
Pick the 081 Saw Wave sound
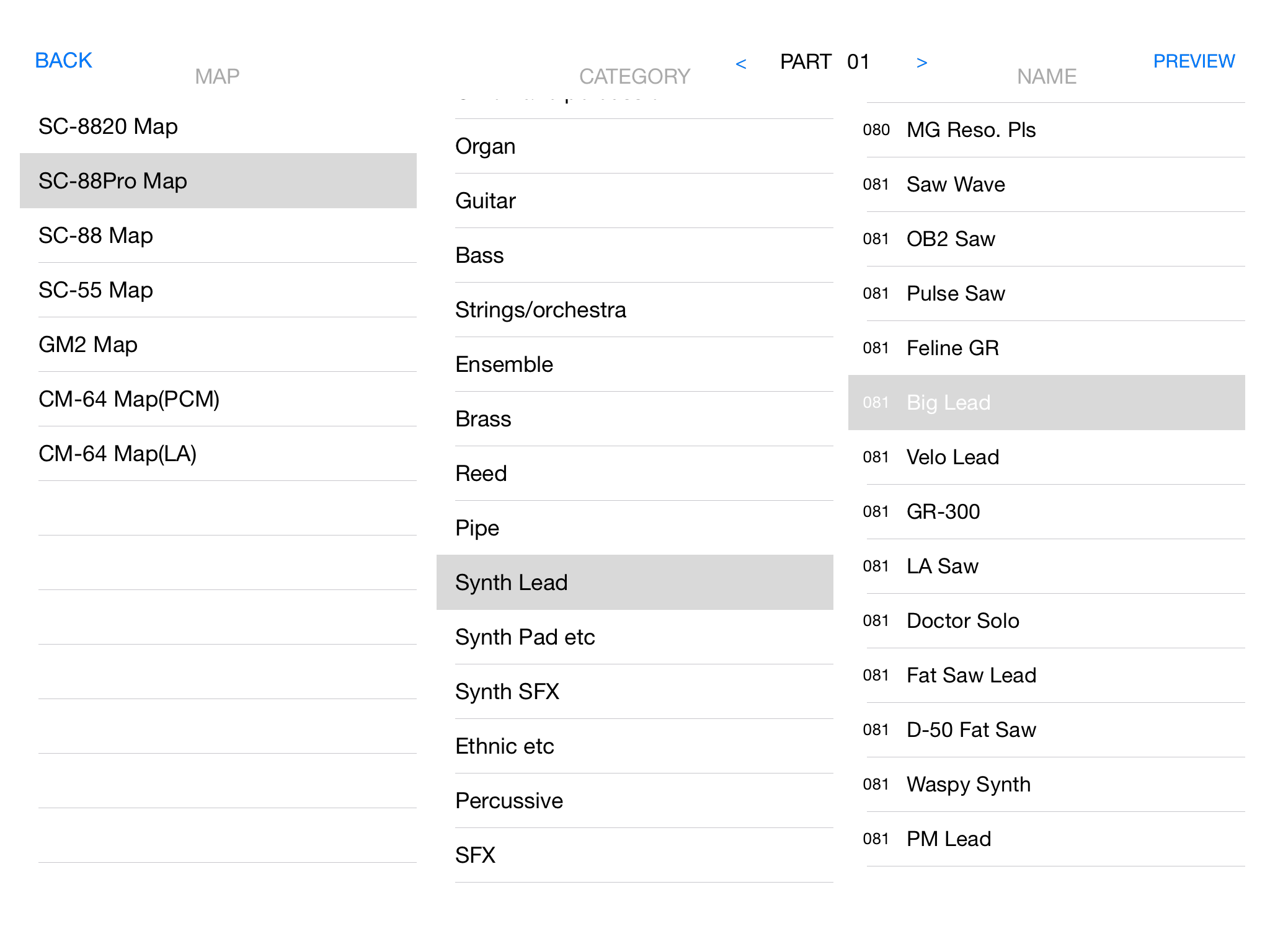pos(1047,185)
